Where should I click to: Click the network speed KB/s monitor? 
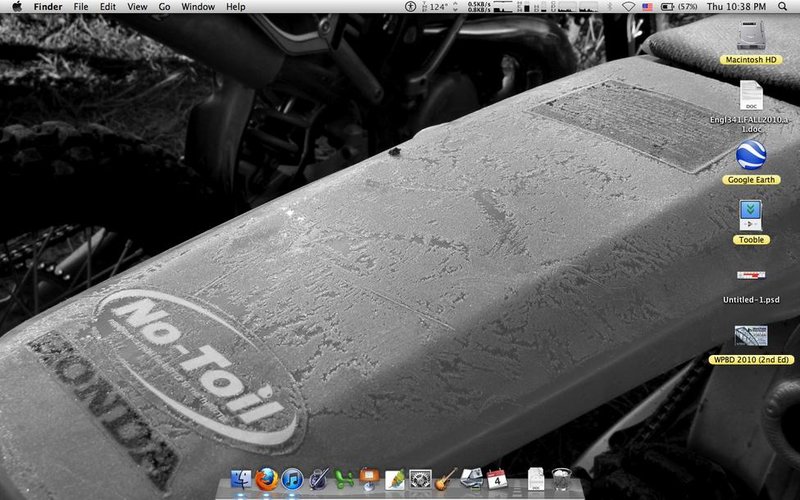click(479, 7)
